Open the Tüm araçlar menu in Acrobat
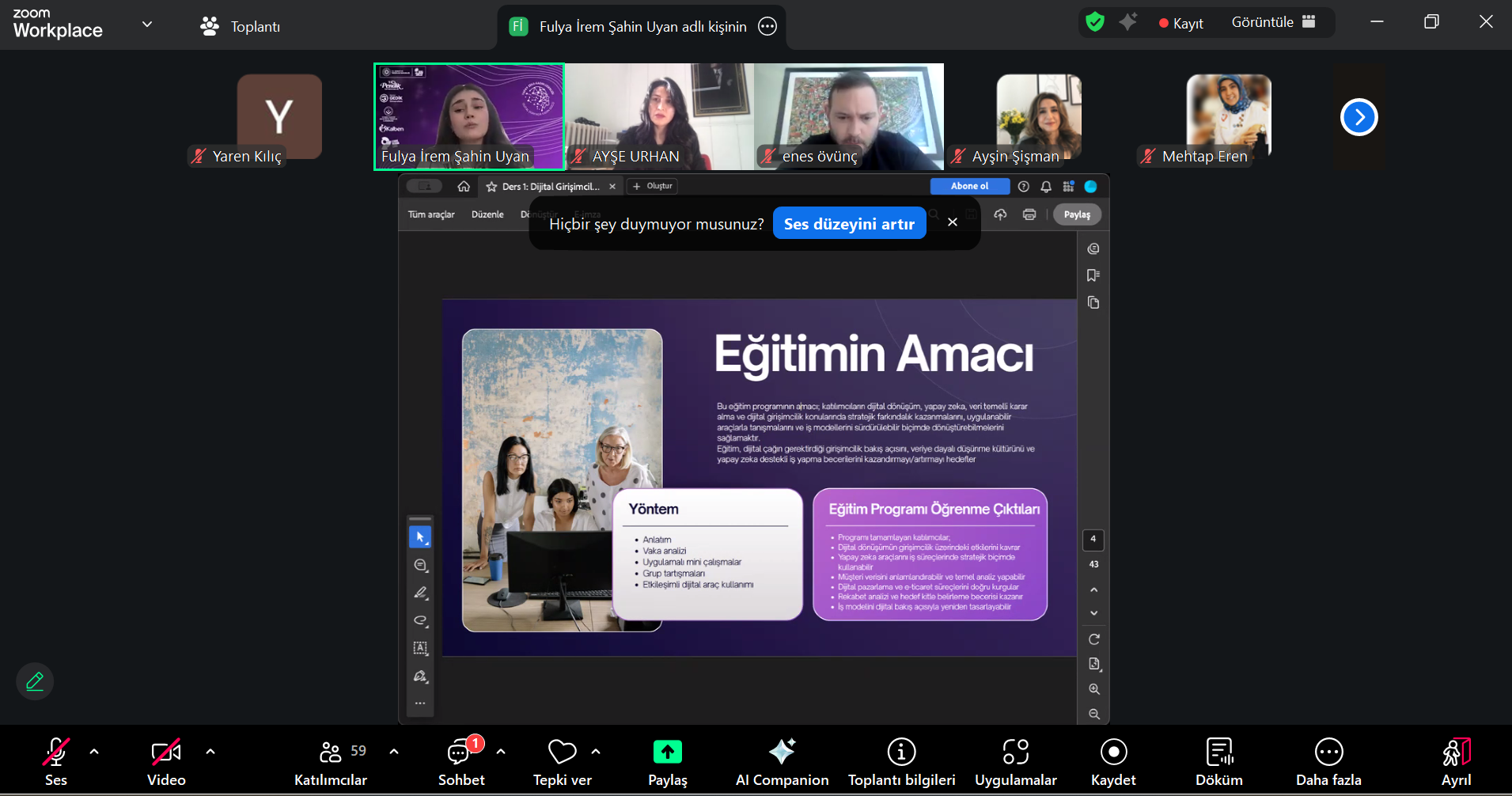This screenshot has height=796, width=1512. click(x=431, y=214)
